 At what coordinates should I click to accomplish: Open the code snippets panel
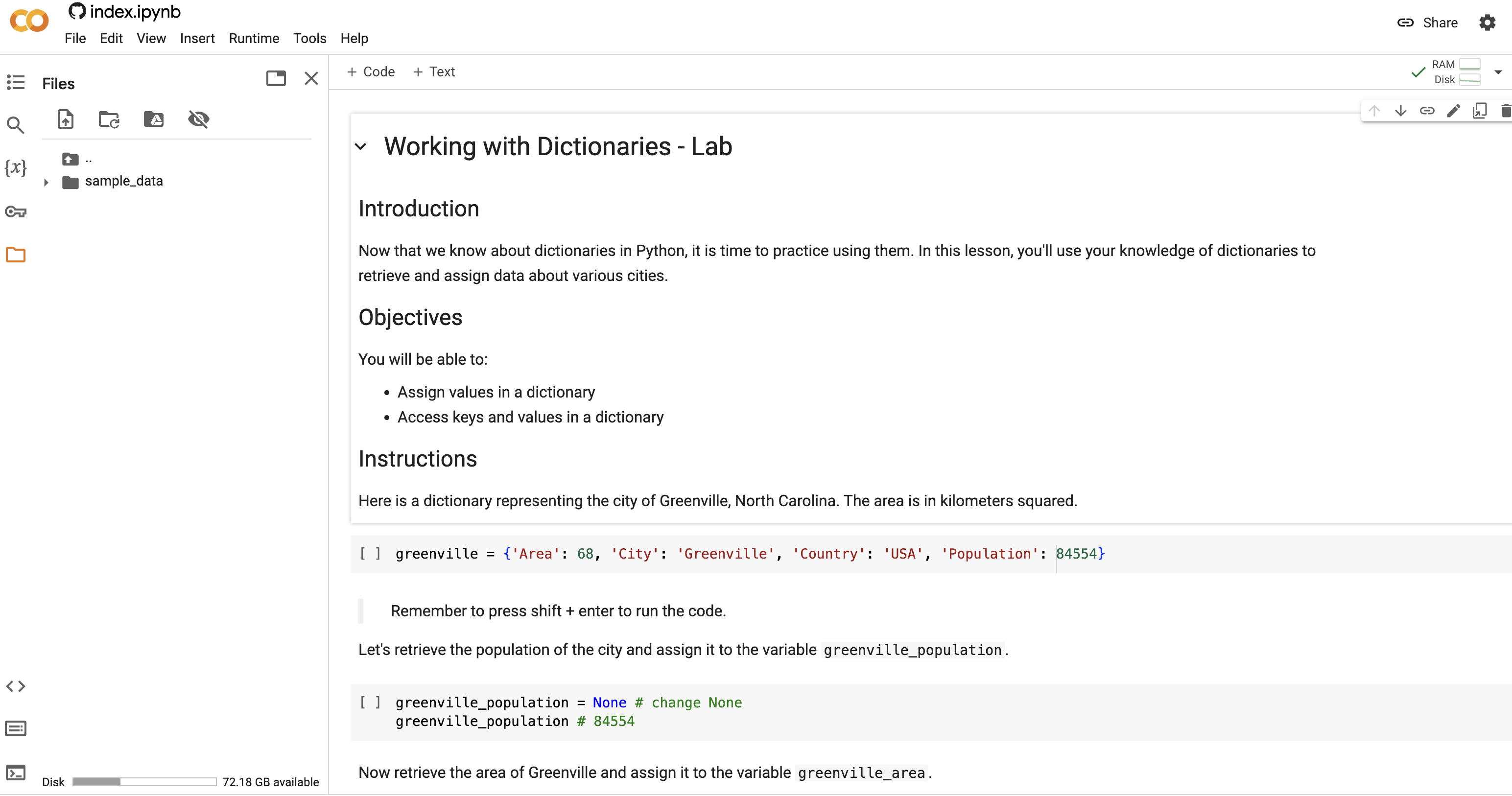click(16, 686)
